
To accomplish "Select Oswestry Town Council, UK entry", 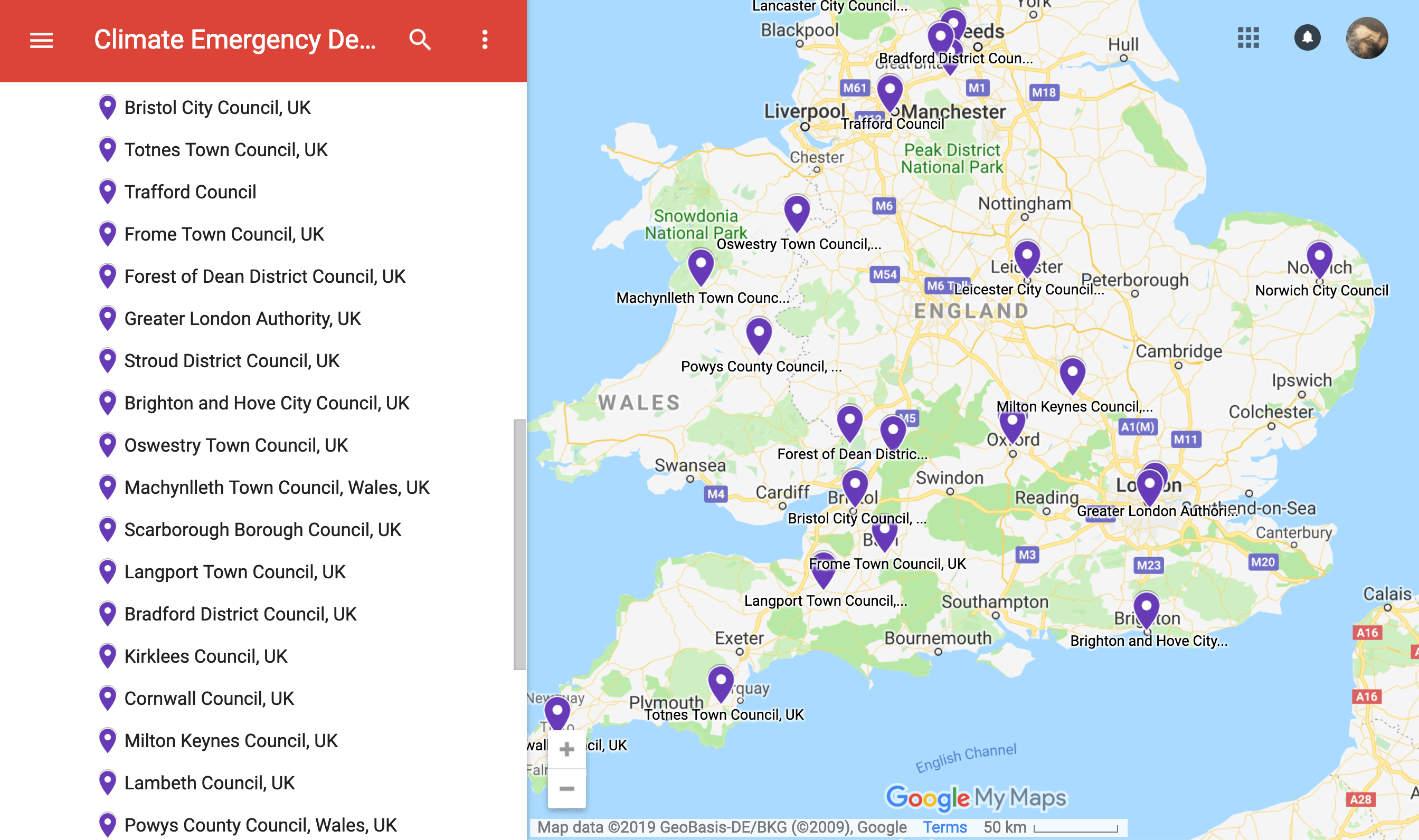I will point(236,445).
